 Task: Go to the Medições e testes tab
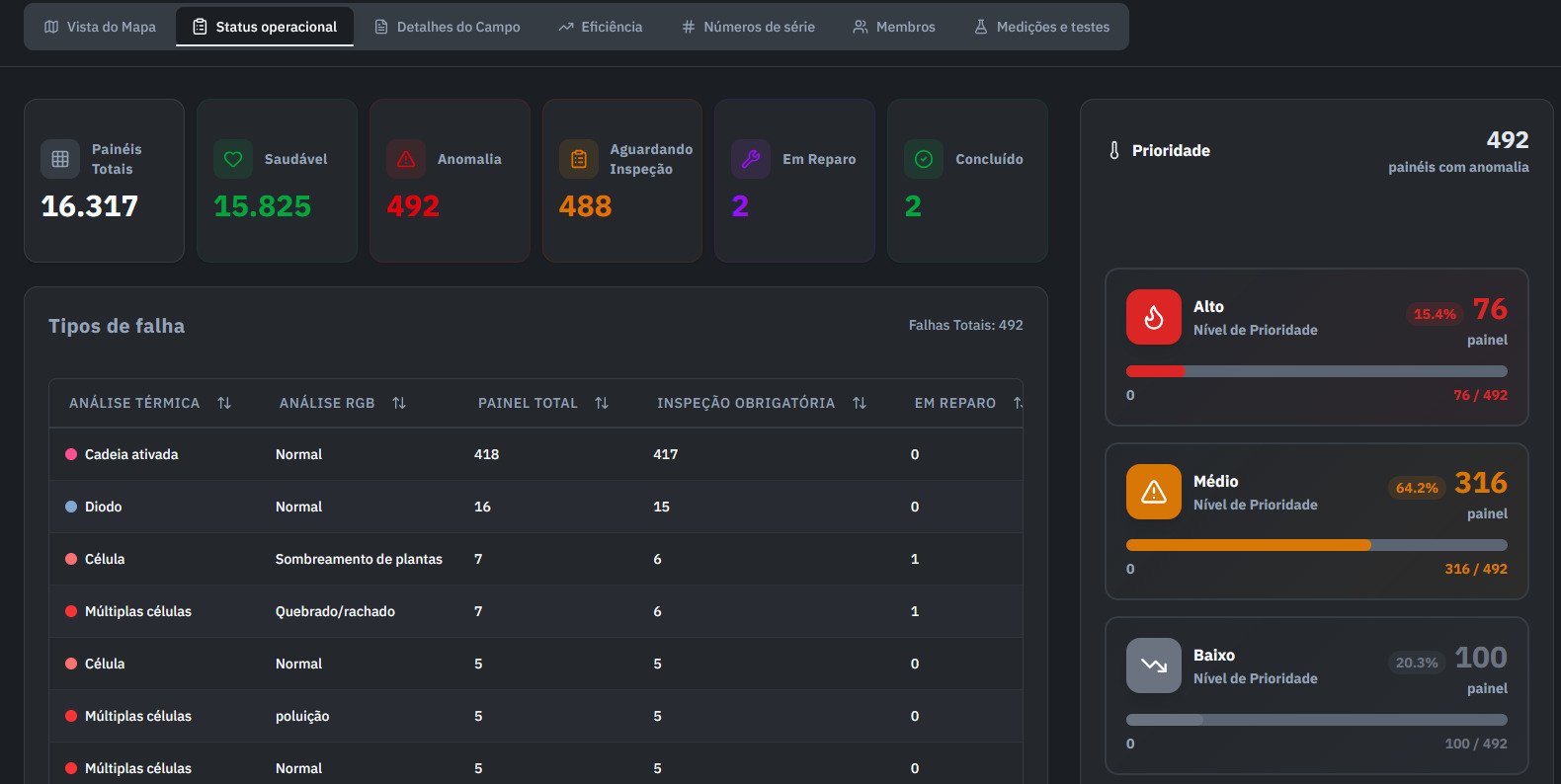click(x=1041, y=27)
